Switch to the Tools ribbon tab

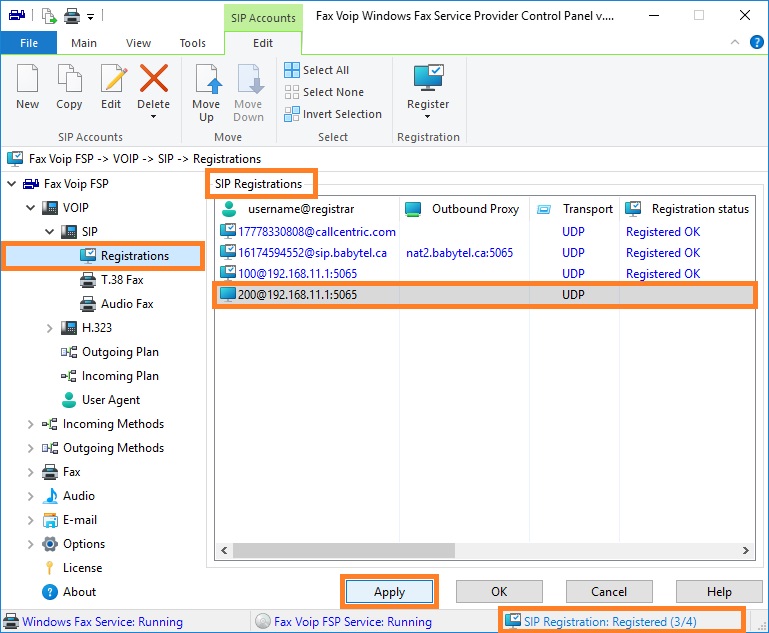pos(192,43)
